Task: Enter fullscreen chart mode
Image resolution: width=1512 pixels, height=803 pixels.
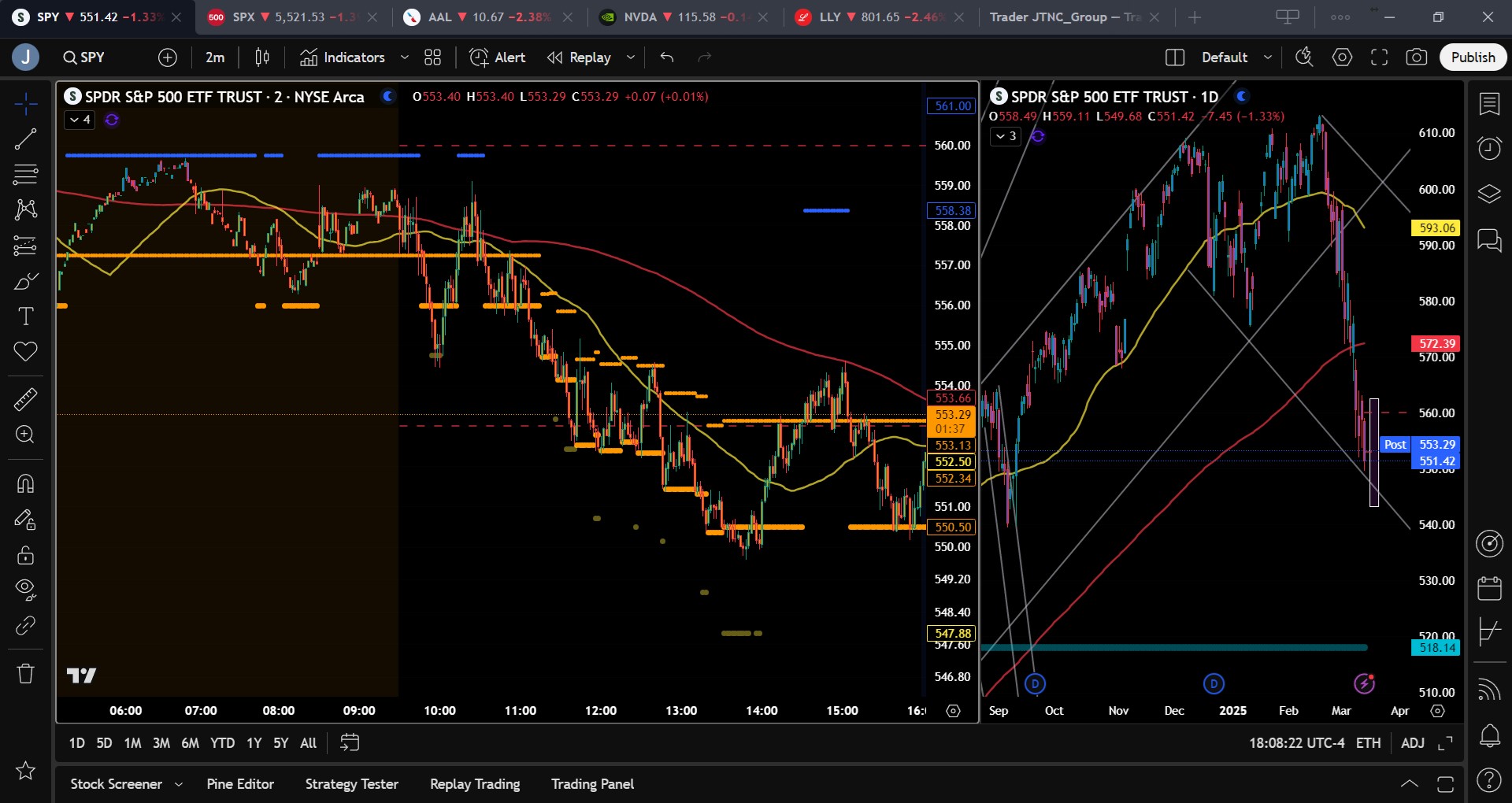Action: click(1380, 57)
